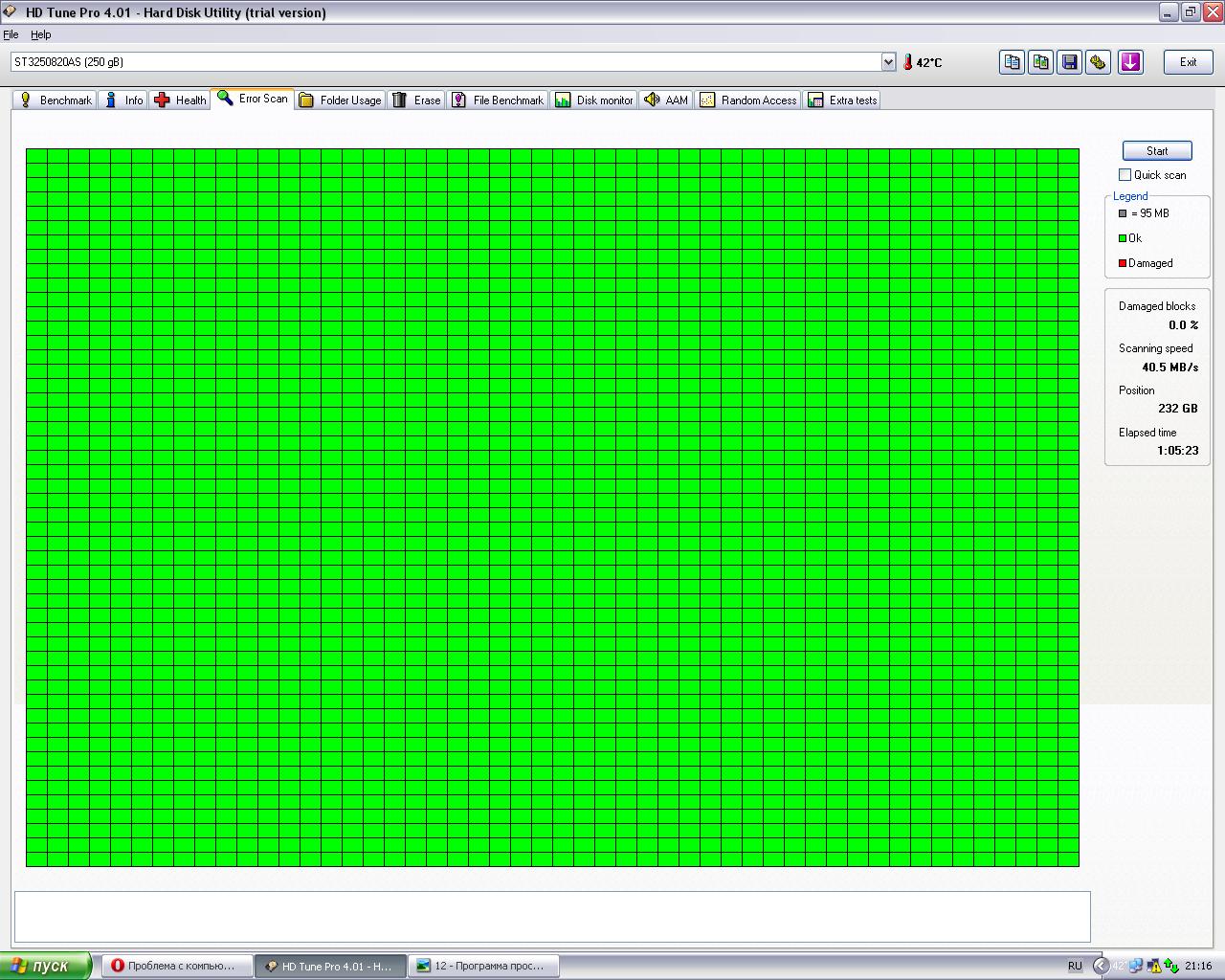Open the Windows Start (пуск) menu

pyautogui.click(x=46, y=966)
